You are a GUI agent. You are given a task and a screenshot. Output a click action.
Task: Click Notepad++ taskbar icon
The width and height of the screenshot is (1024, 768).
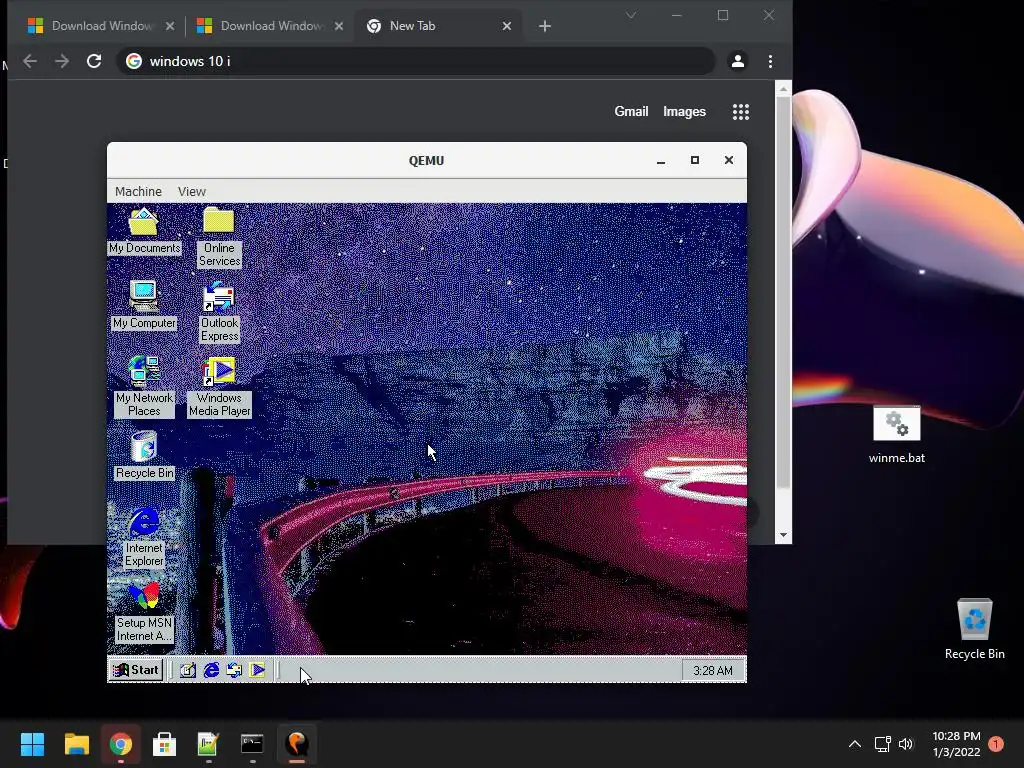click(x=208, y=744)
